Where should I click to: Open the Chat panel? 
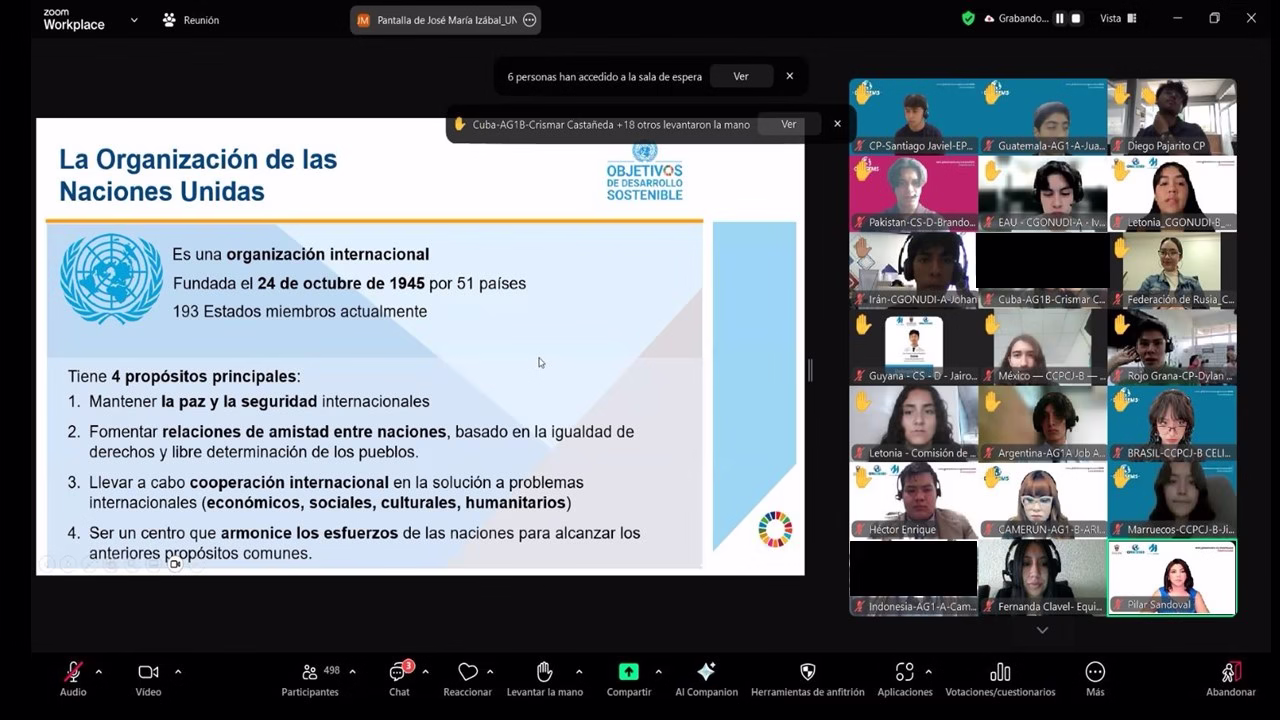399,678
